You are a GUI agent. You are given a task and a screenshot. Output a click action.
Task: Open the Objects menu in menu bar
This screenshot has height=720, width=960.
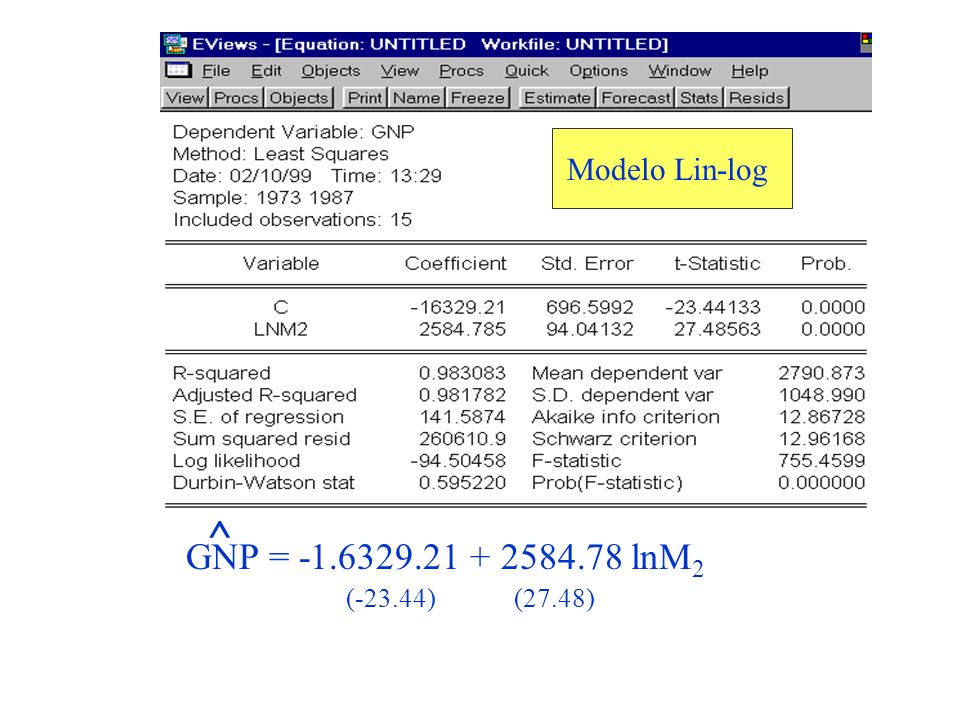(331, 71)
